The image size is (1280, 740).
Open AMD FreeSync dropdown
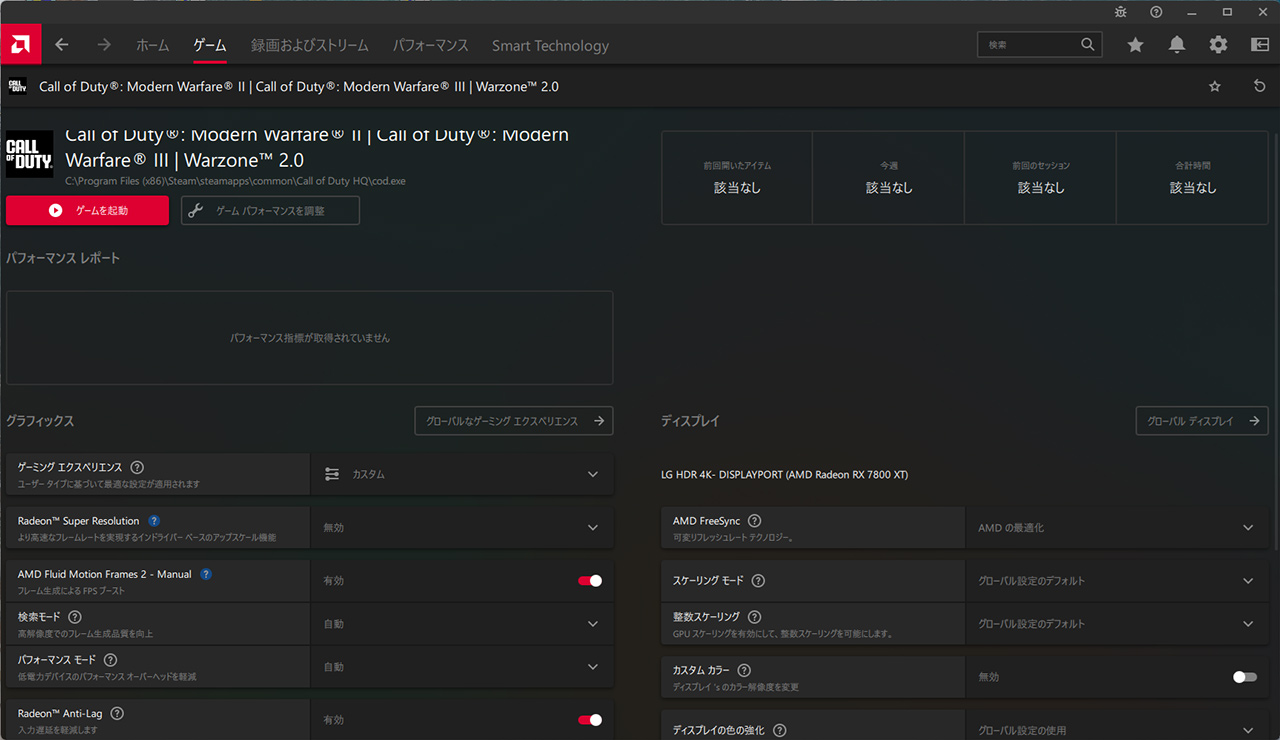pos(1117,527)
